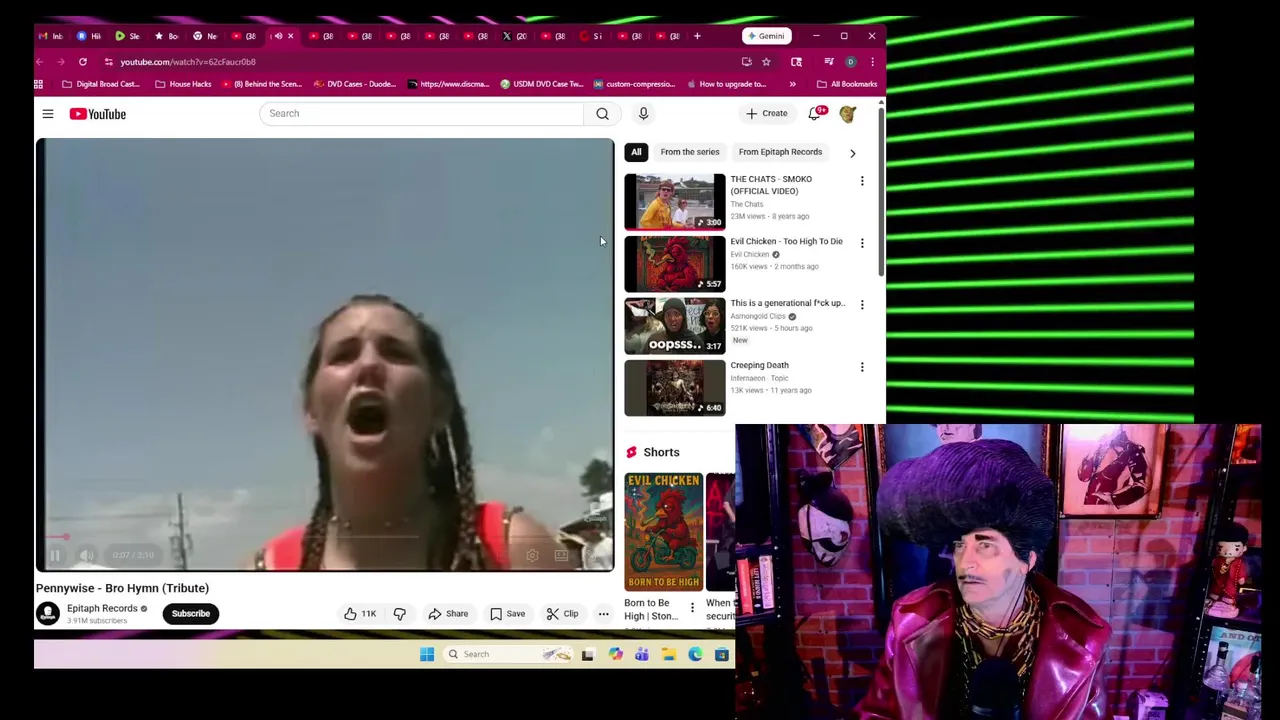Click the video progress bar scrubber
The height and width of the screenshot is (720, 1280).
67,537
